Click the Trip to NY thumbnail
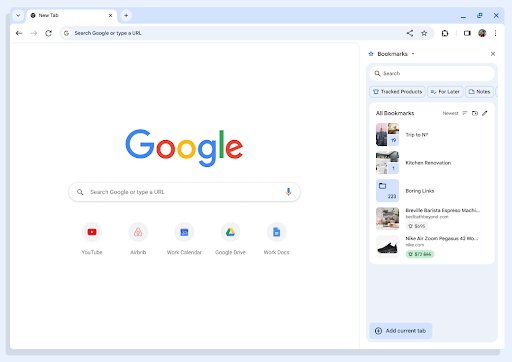This screenshot has width=512, height=362. point(387,135)
